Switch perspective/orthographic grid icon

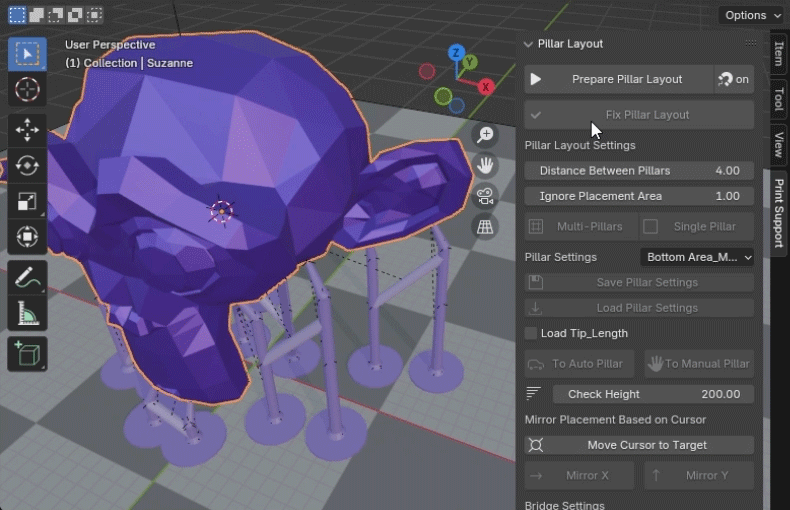(485, 227)
